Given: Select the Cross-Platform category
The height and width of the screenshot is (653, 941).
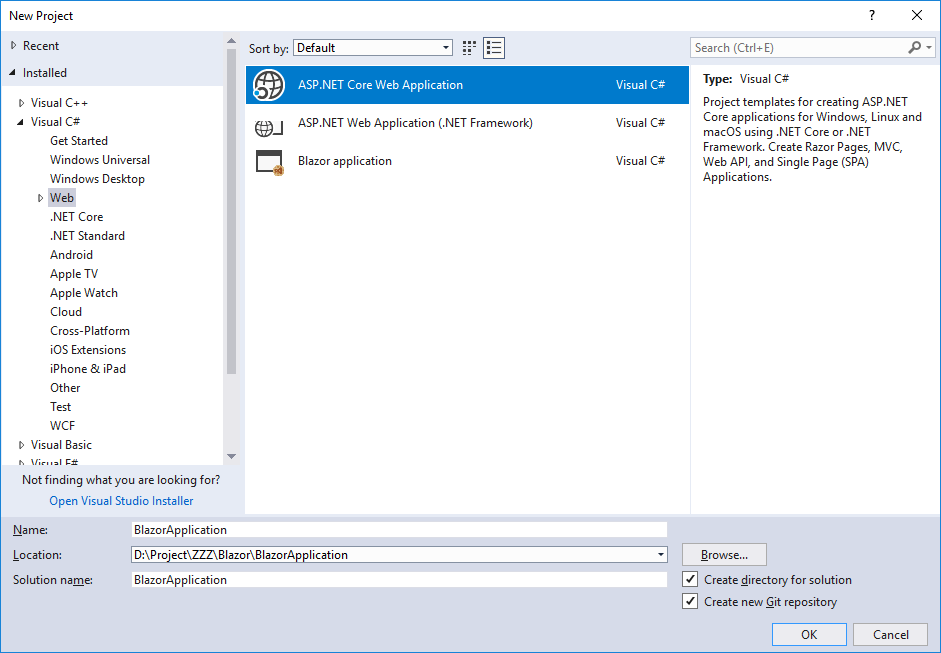Looking at the screenshot, I should click(x=90, y=331).
